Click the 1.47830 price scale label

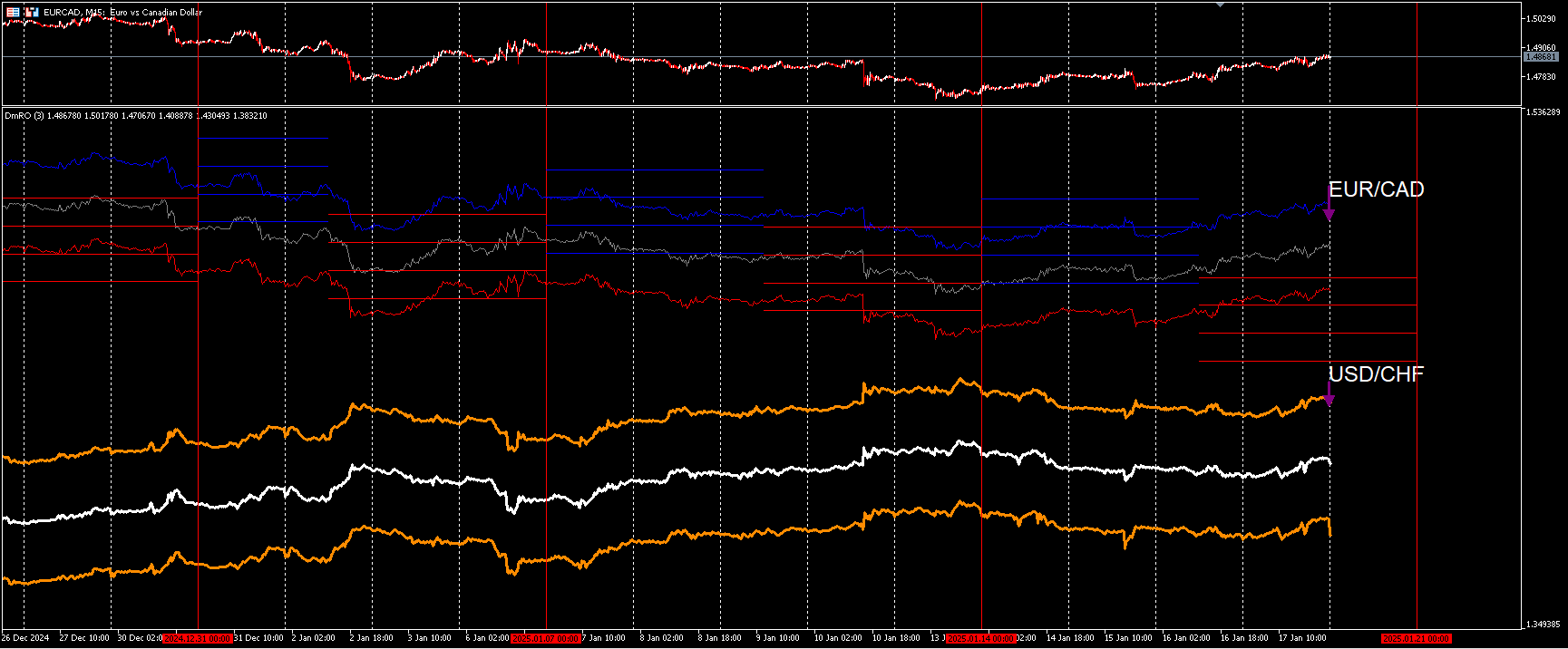tap(1541, 76)
